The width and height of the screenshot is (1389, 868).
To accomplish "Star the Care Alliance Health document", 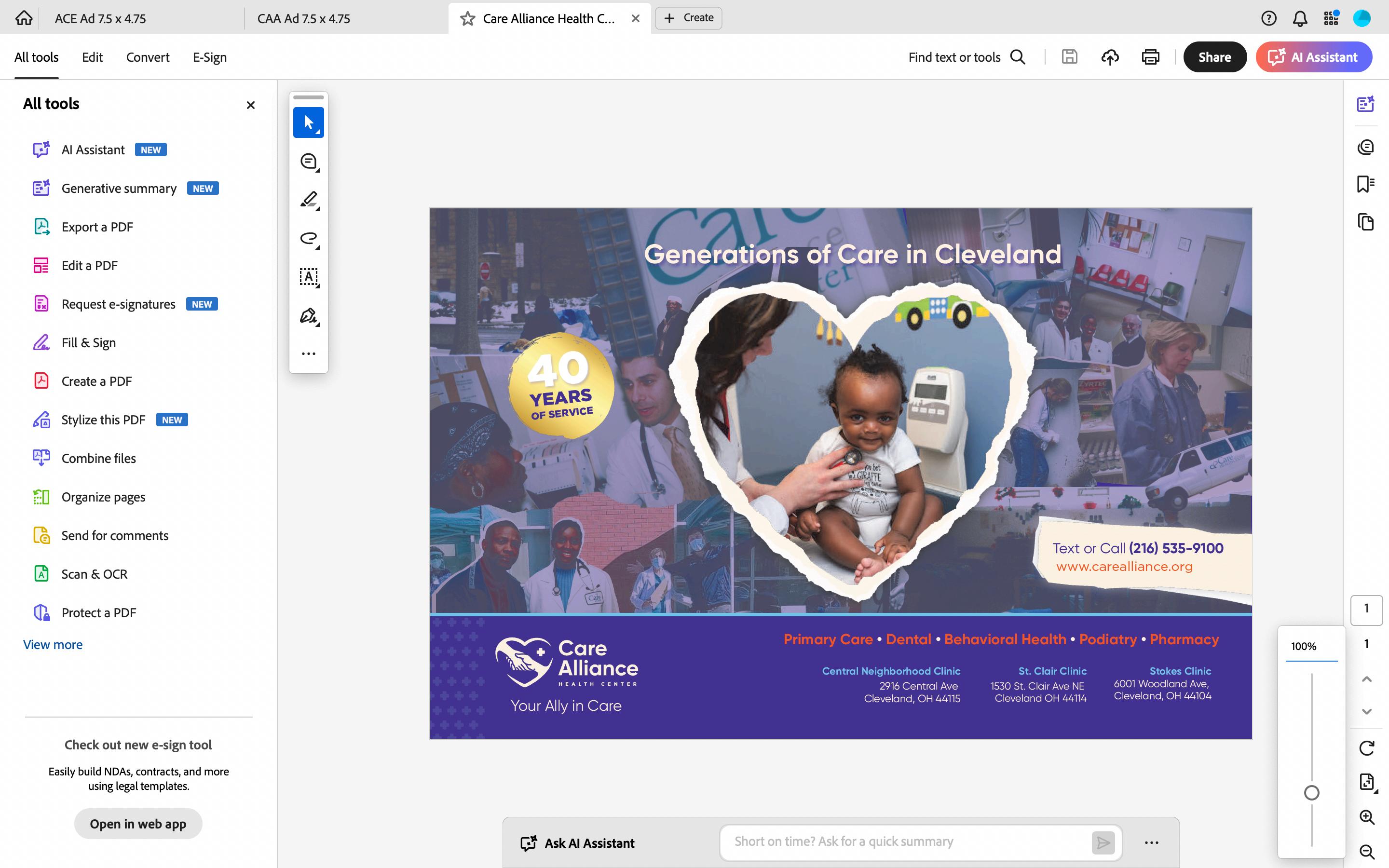I will (468, 19).
